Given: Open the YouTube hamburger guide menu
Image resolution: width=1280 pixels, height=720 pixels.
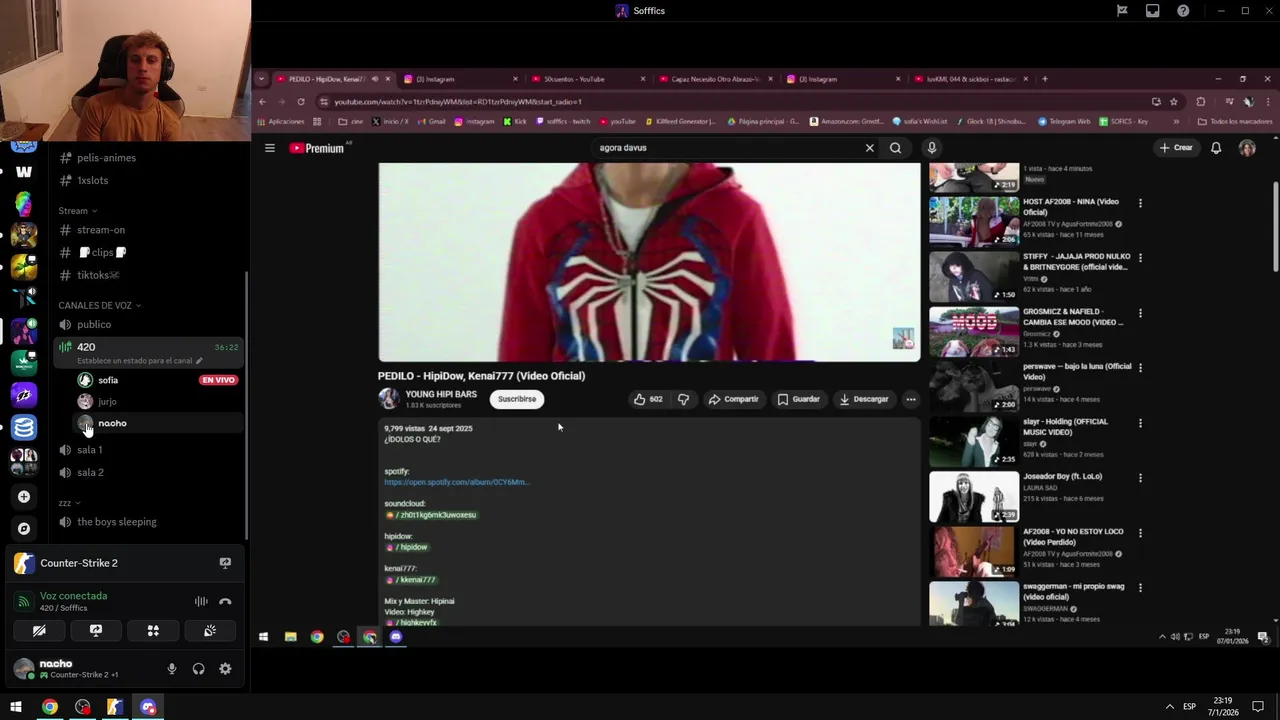Looking at the screenshot, I should coord(269,148).
